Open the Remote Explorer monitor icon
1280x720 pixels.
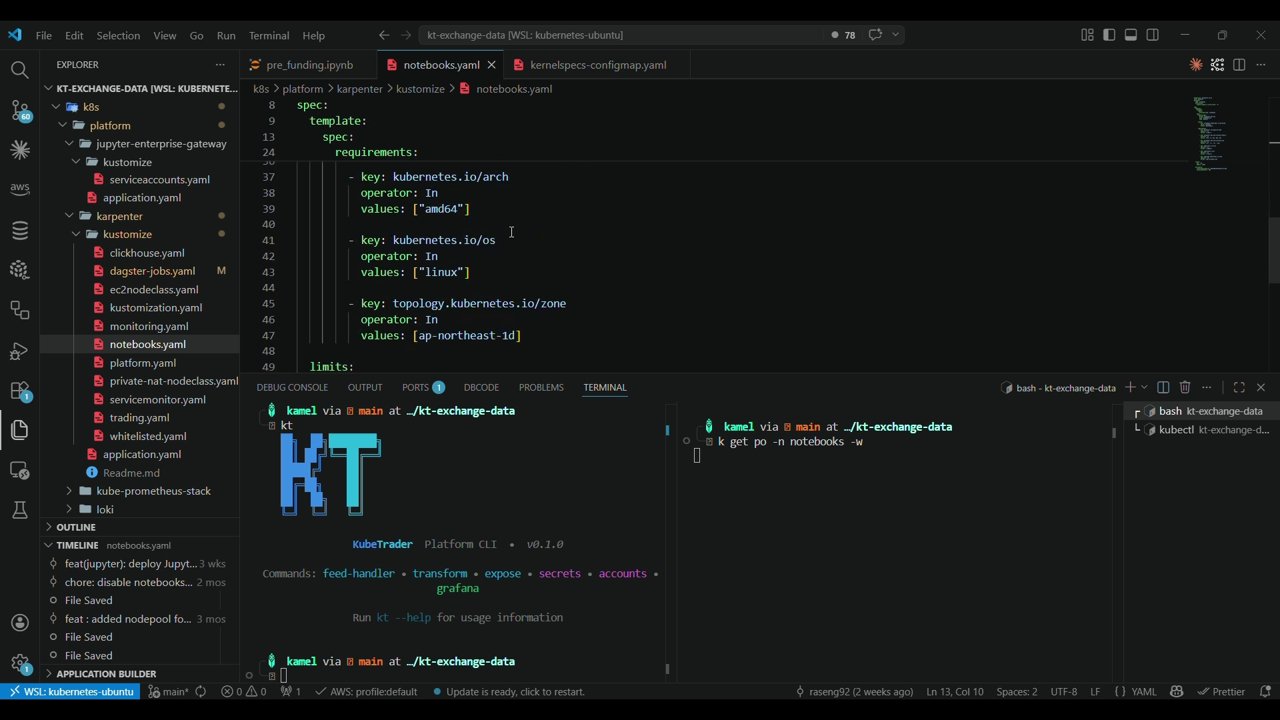coord(19,470)
